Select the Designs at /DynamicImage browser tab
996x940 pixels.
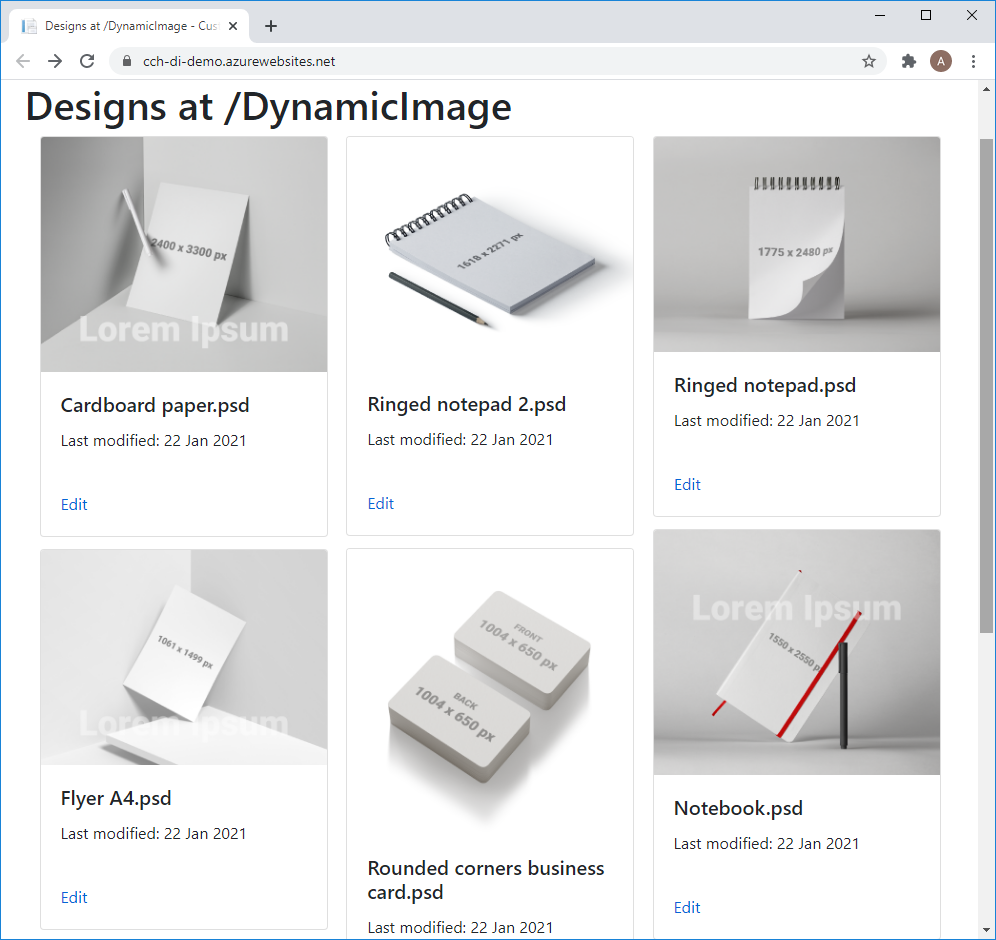[x=129, y=26]
